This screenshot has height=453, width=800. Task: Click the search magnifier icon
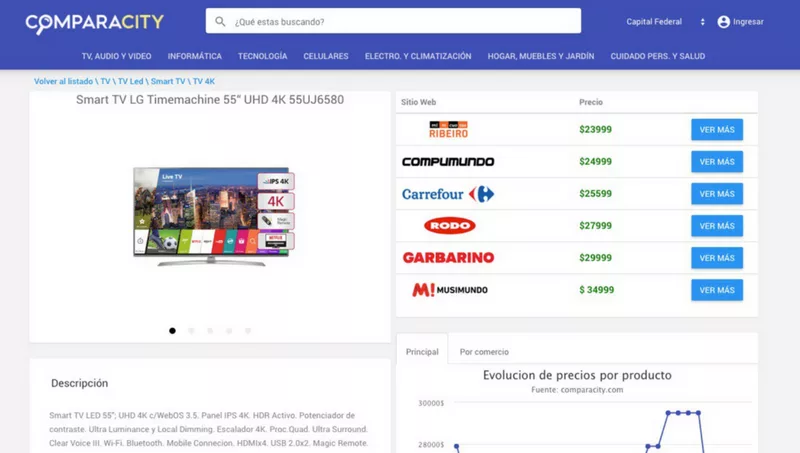tap(220, 21)
